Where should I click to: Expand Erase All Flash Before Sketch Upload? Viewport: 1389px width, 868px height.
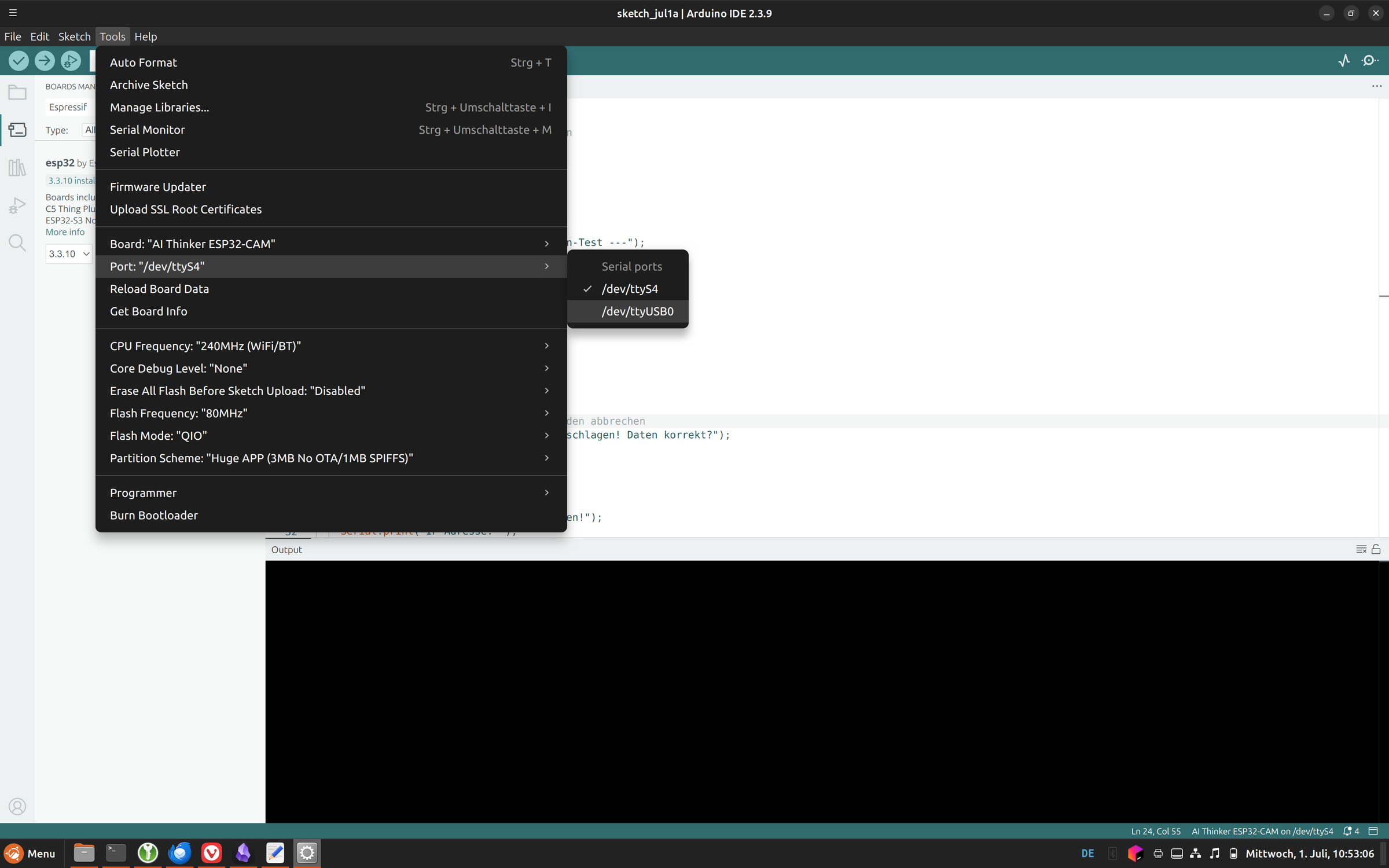pos(331,391)
